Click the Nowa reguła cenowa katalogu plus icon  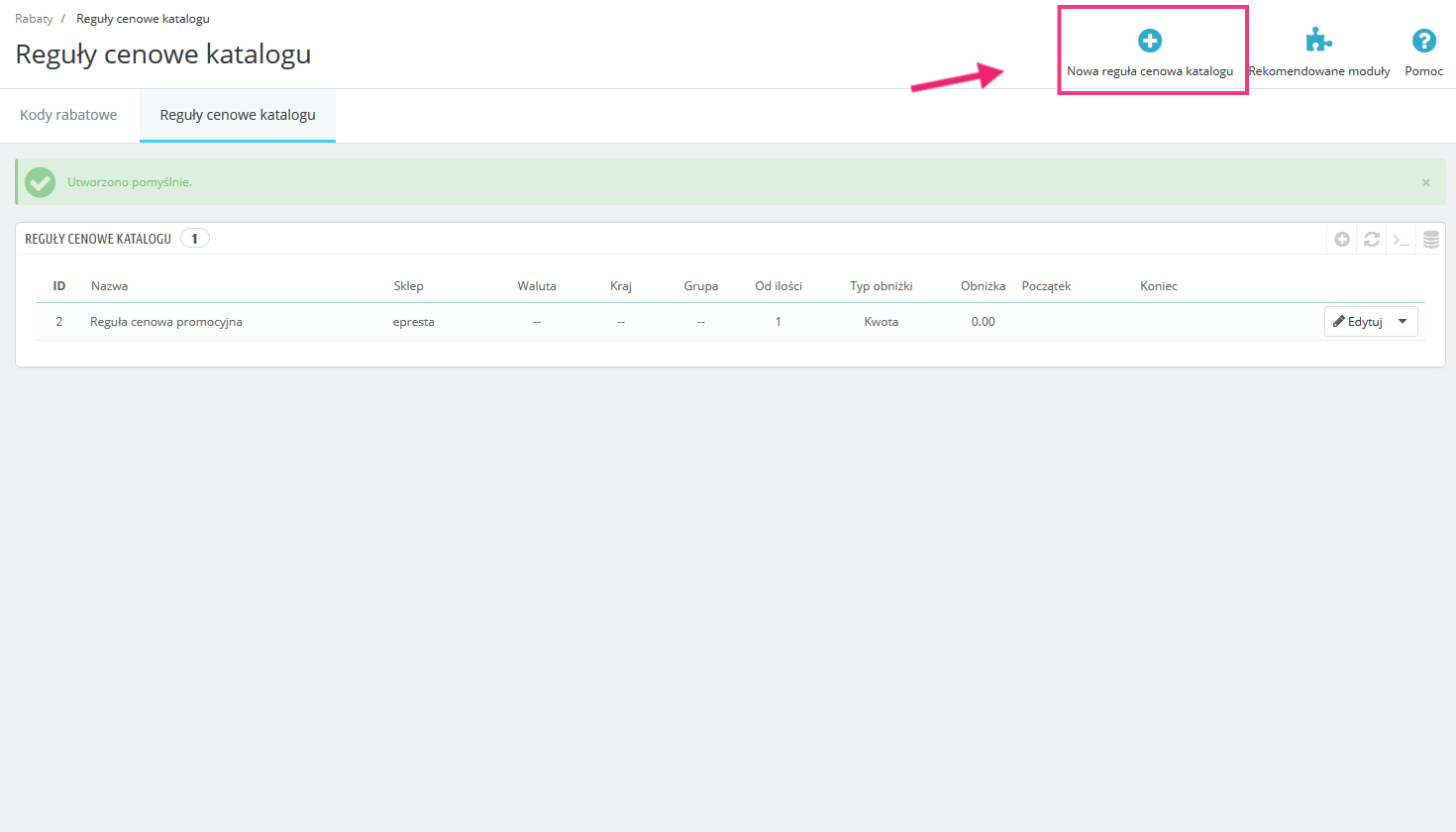1149,42
